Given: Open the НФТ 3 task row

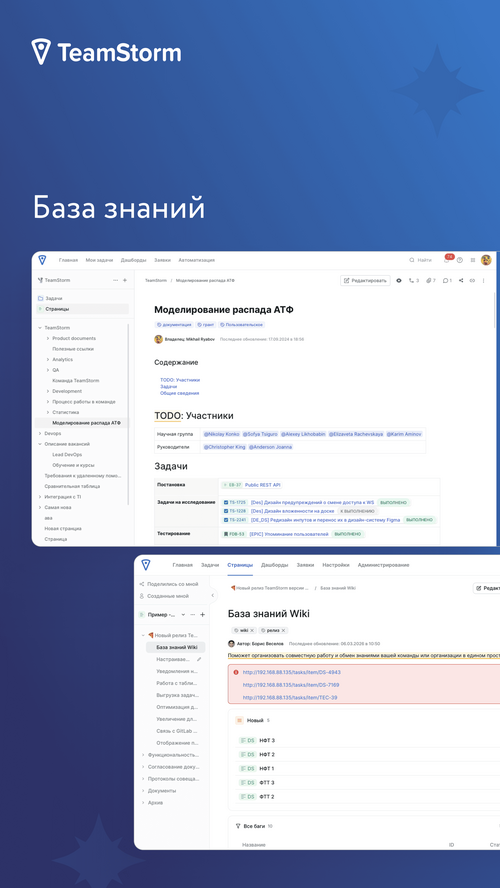Looking at the screenshot, I should [x=368, y=740].
